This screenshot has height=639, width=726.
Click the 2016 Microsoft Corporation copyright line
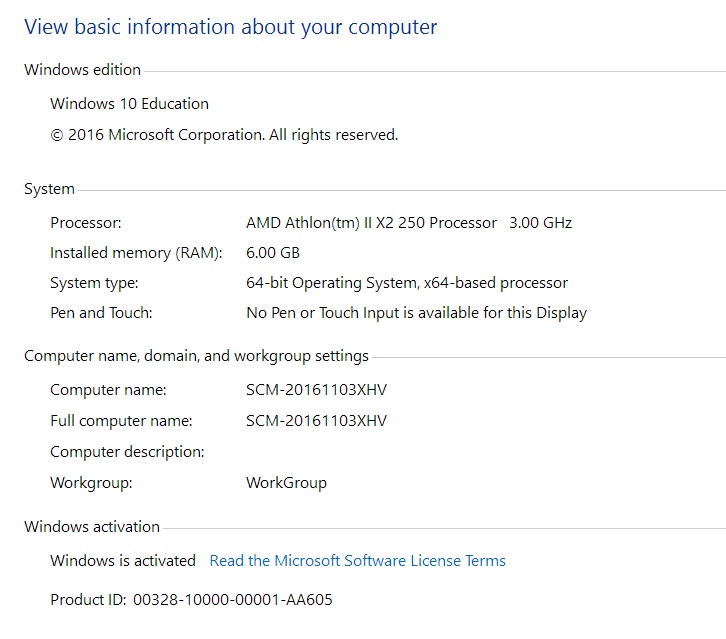point(224,135)
